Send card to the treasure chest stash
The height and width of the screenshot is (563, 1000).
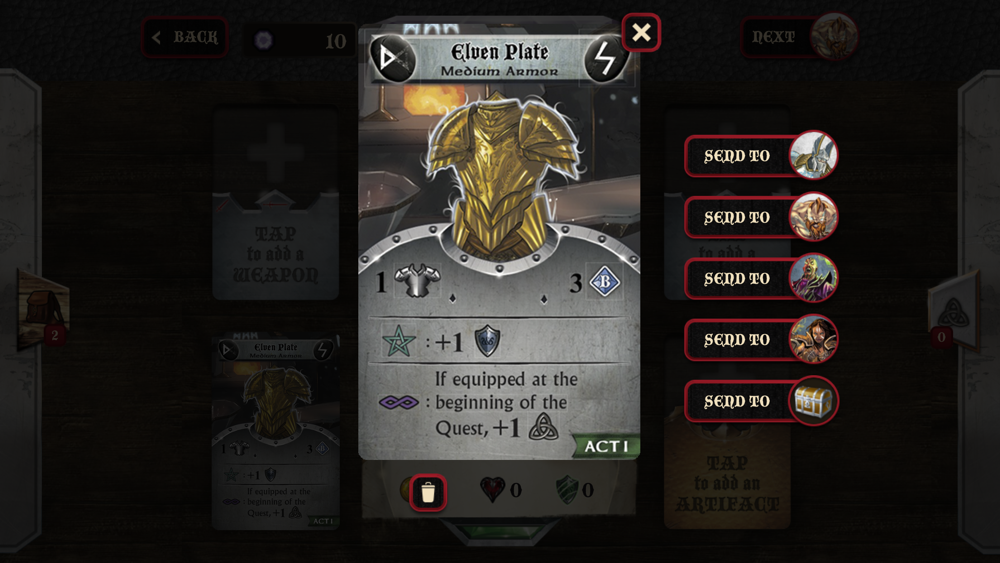[x=761, y=401]
